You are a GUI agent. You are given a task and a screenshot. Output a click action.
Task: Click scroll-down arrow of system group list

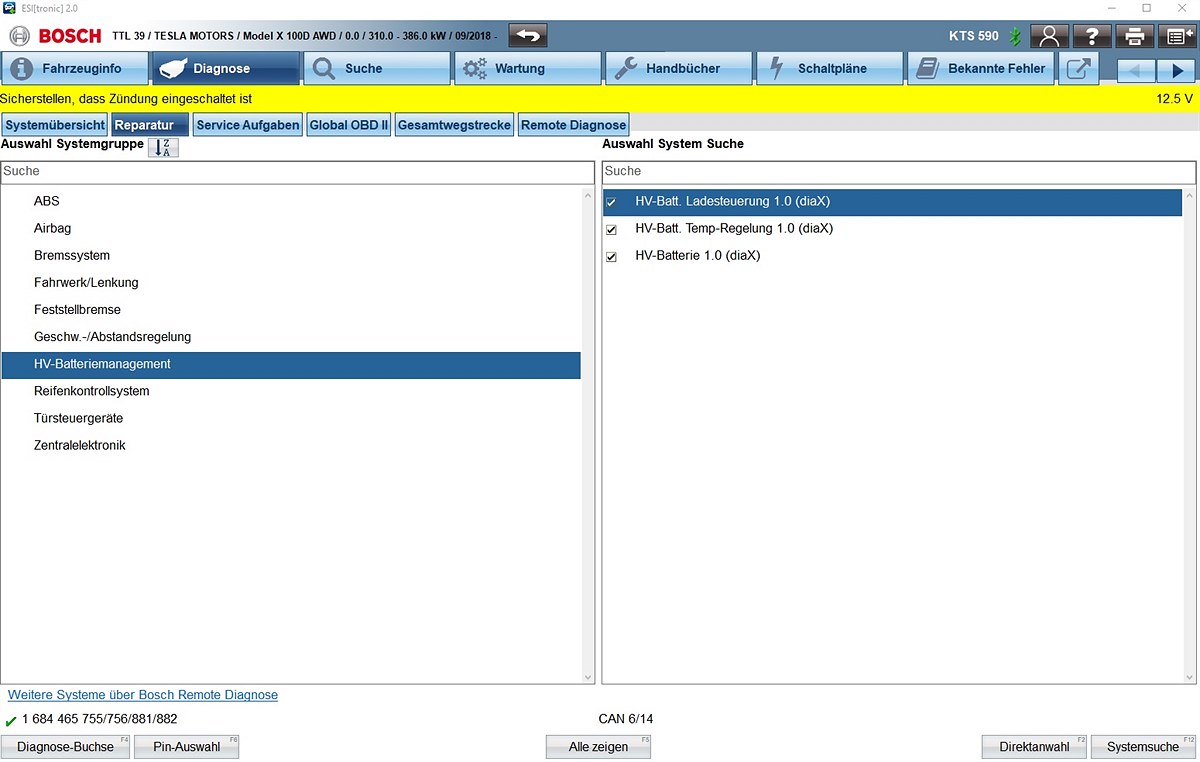(588, 677)
